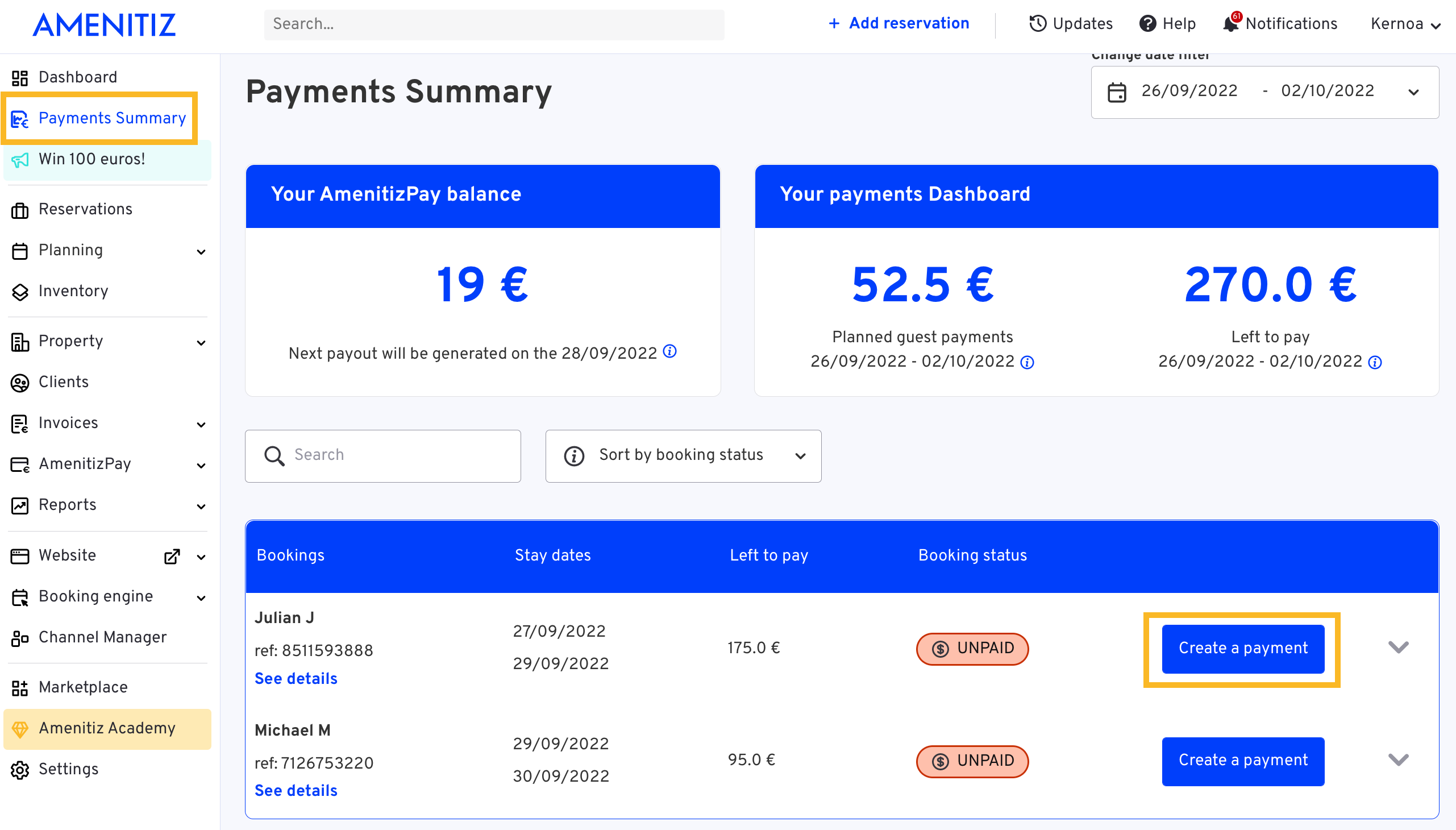Click the next payout info icon

point(670,352)
